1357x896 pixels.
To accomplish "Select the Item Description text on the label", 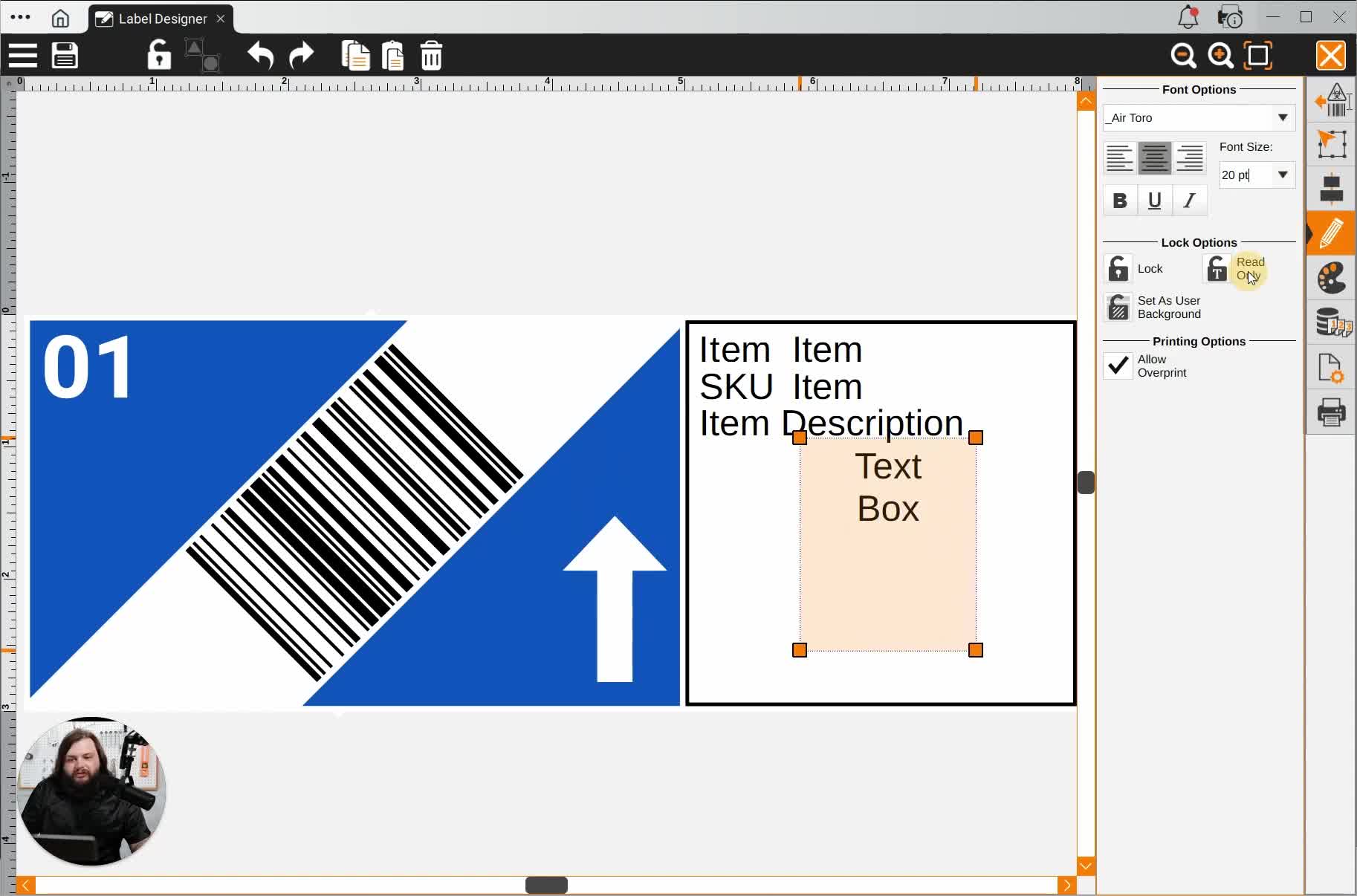I will tap(831, 423).
